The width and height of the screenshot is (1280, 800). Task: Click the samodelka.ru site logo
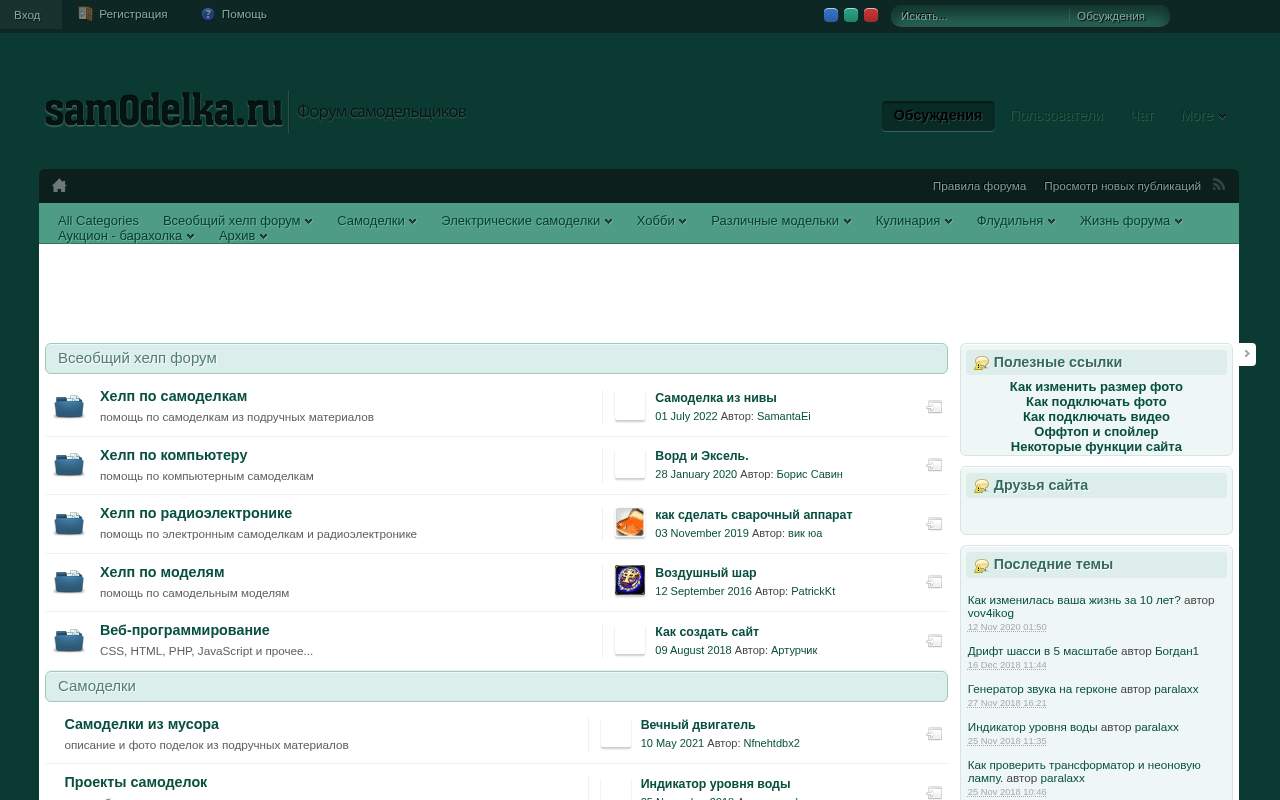pyautogui.click(x=164, y=111)
